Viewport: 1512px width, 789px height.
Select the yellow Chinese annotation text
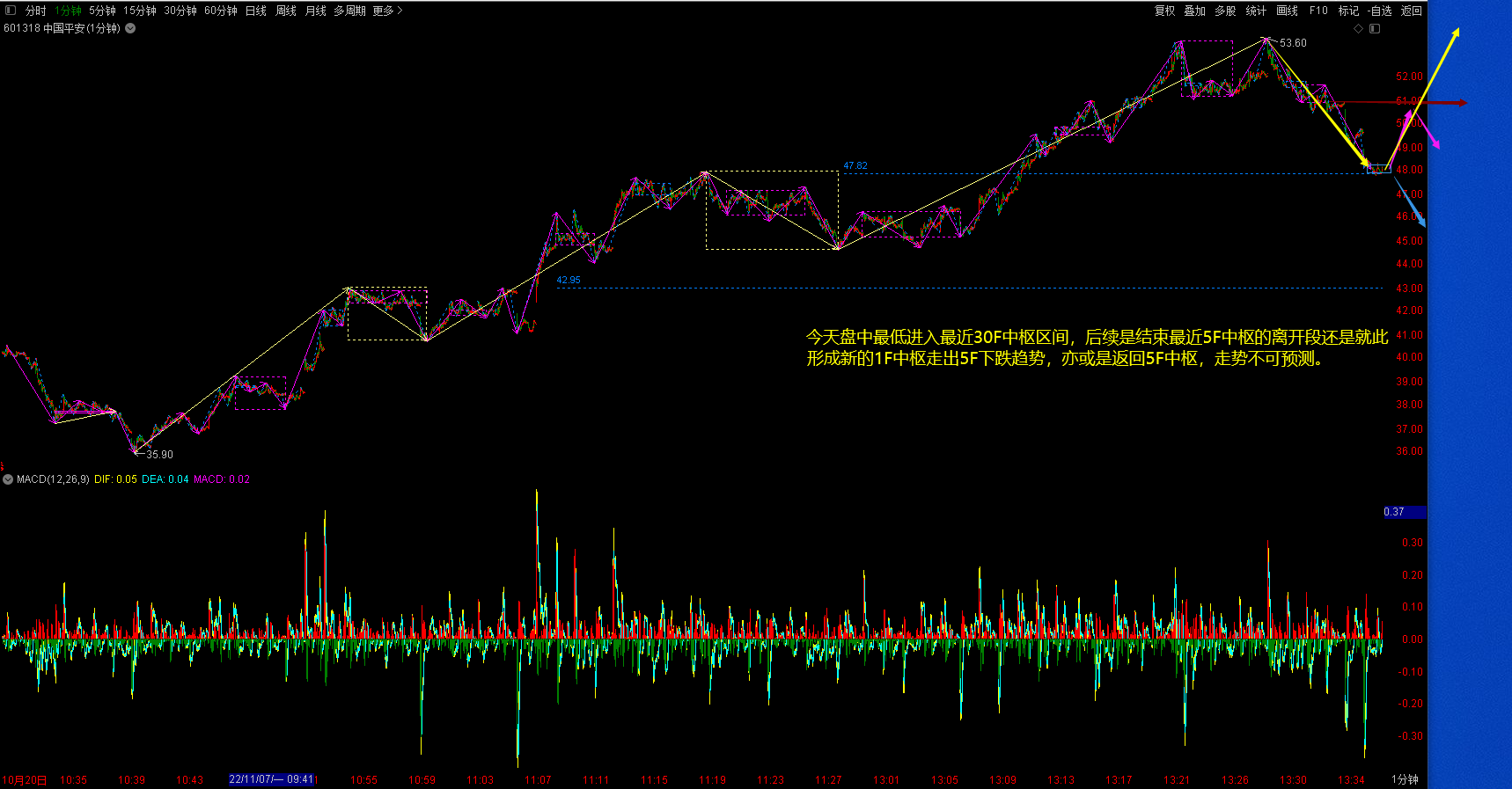[1097, 347]
